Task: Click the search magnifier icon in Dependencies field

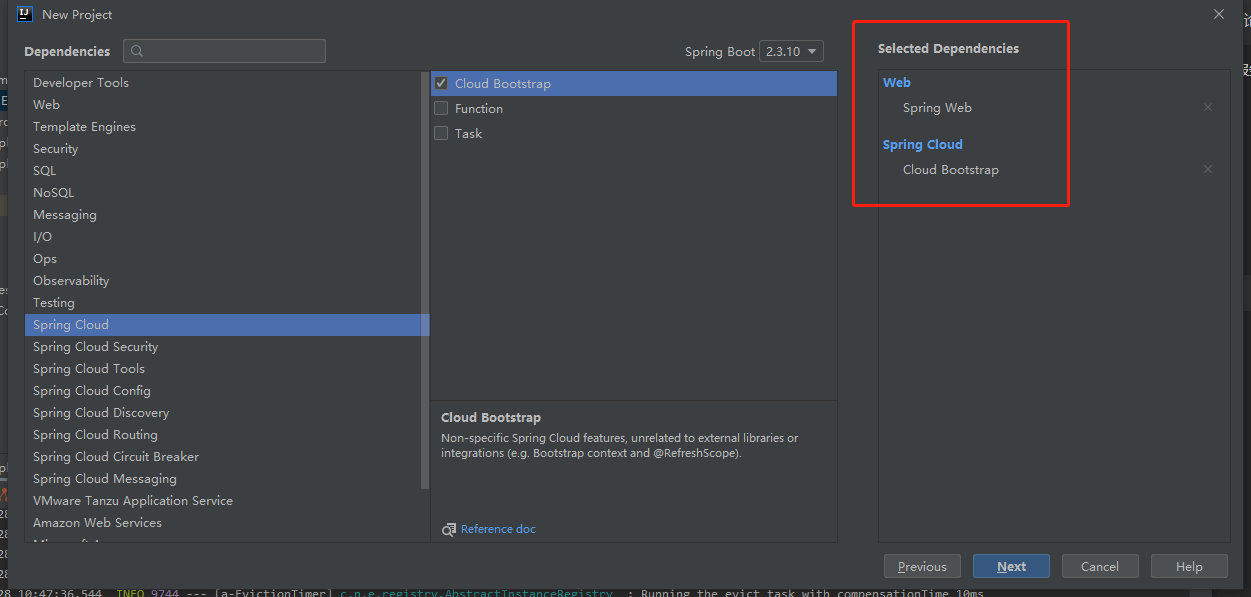Action: (x=138, y=51)
